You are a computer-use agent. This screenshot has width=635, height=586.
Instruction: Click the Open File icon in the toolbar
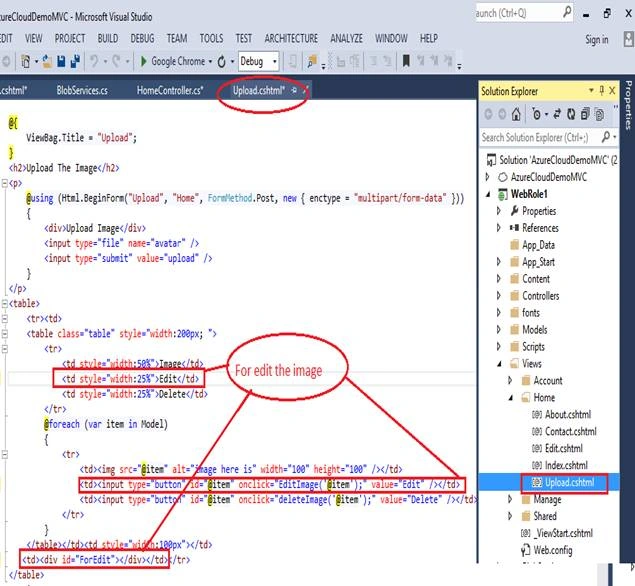pyautogui.click(x=47, y=61)
